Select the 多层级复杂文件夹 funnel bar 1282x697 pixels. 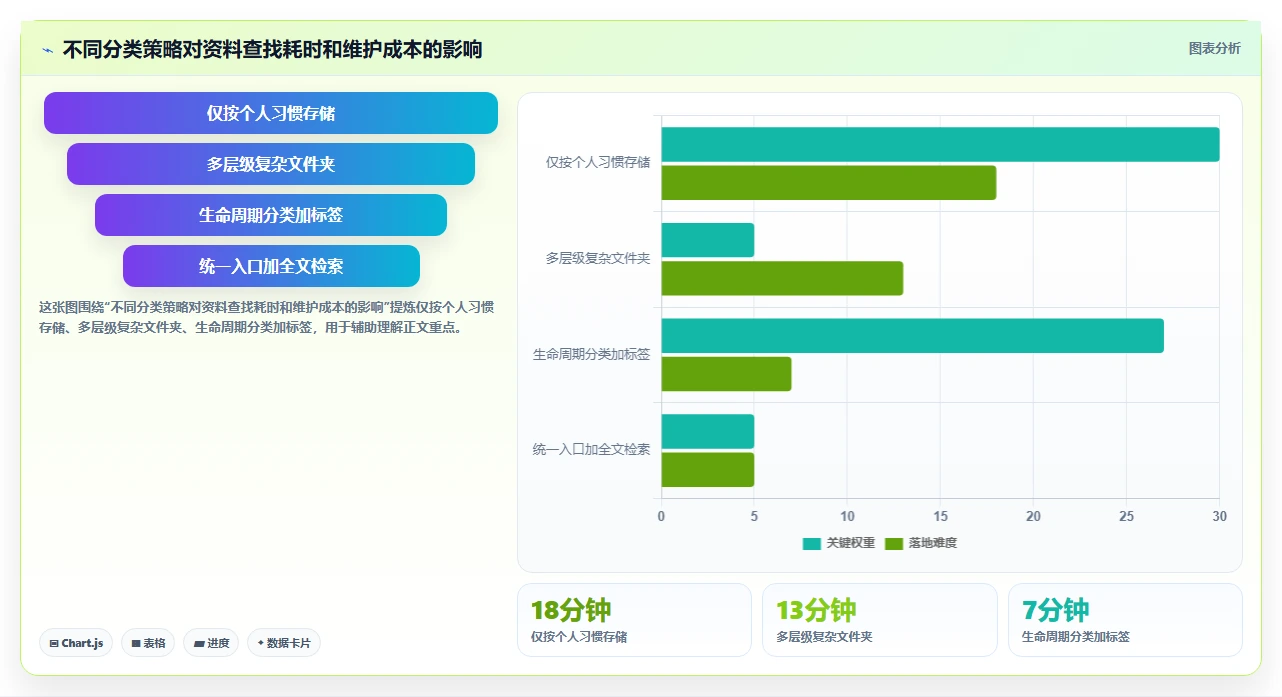pos(271,164)
